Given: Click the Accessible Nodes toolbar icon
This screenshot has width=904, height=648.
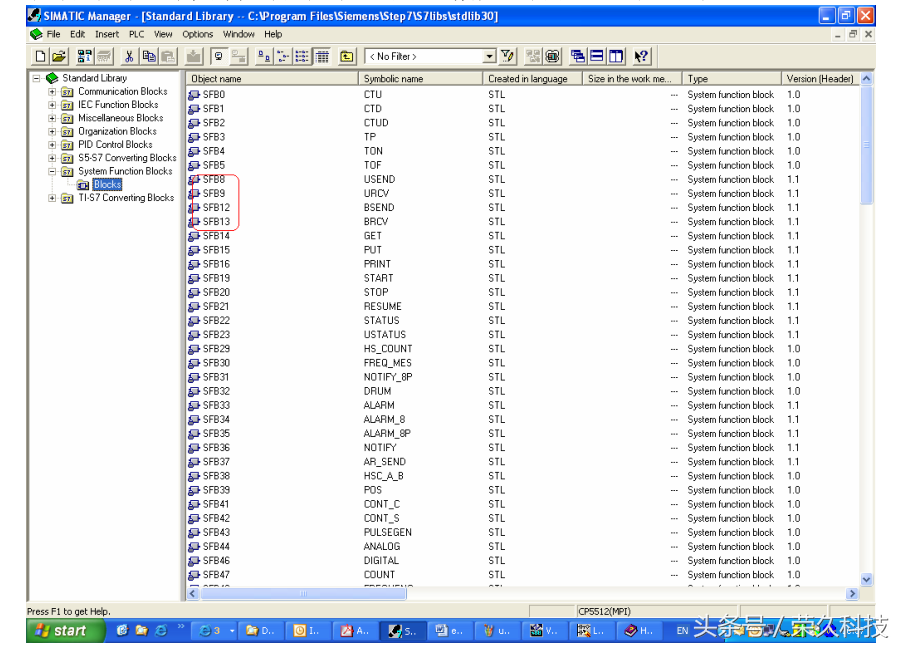Looking at the screenshot, I should pos(86,57).
